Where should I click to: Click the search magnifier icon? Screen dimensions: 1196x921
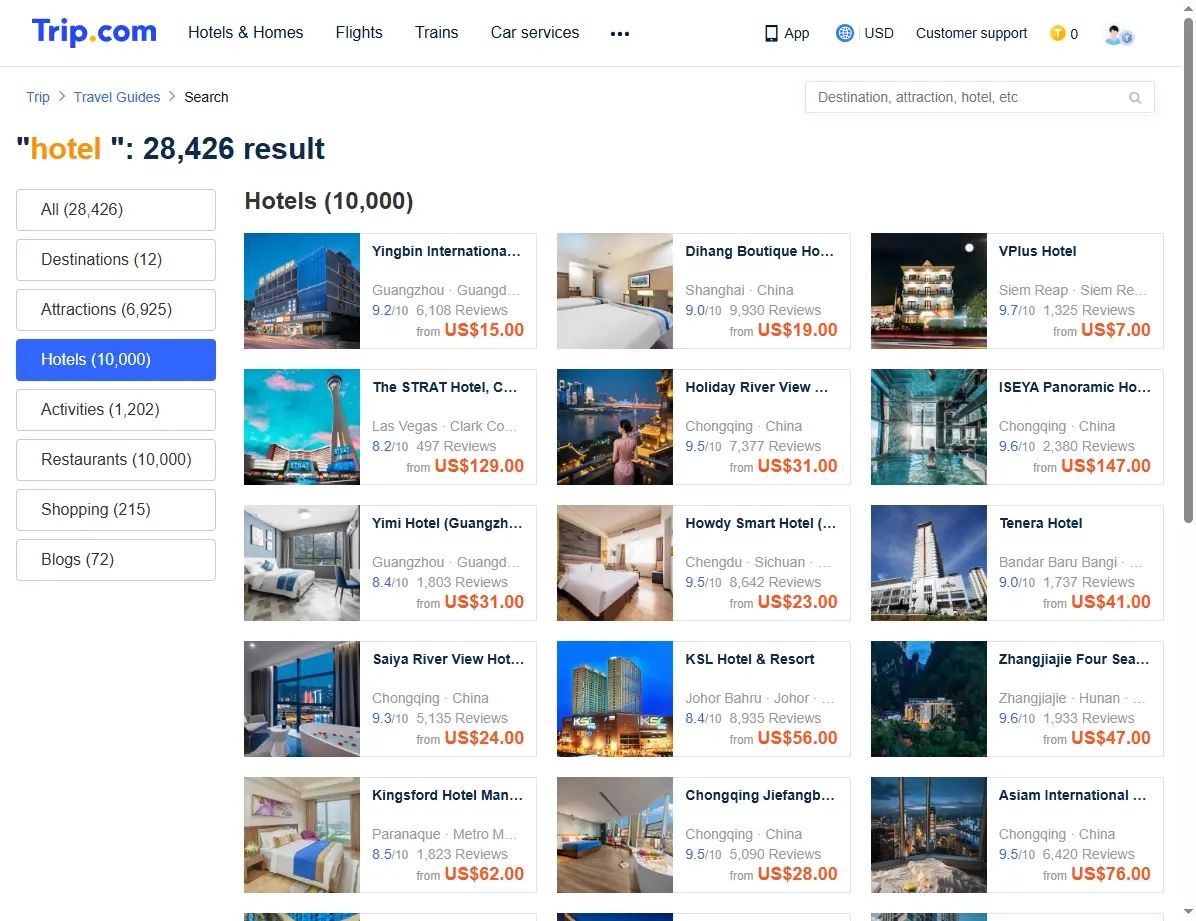[1135, 98]
